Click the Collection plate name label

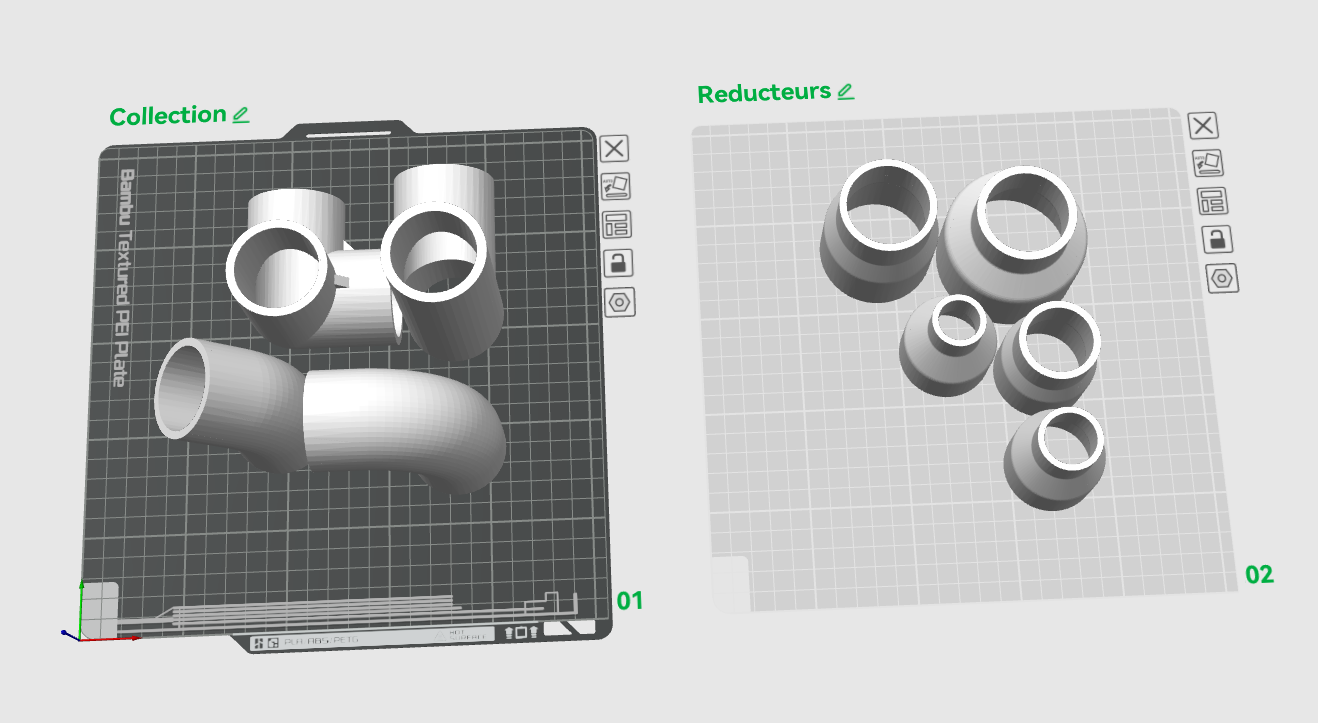tap(168, 116)
